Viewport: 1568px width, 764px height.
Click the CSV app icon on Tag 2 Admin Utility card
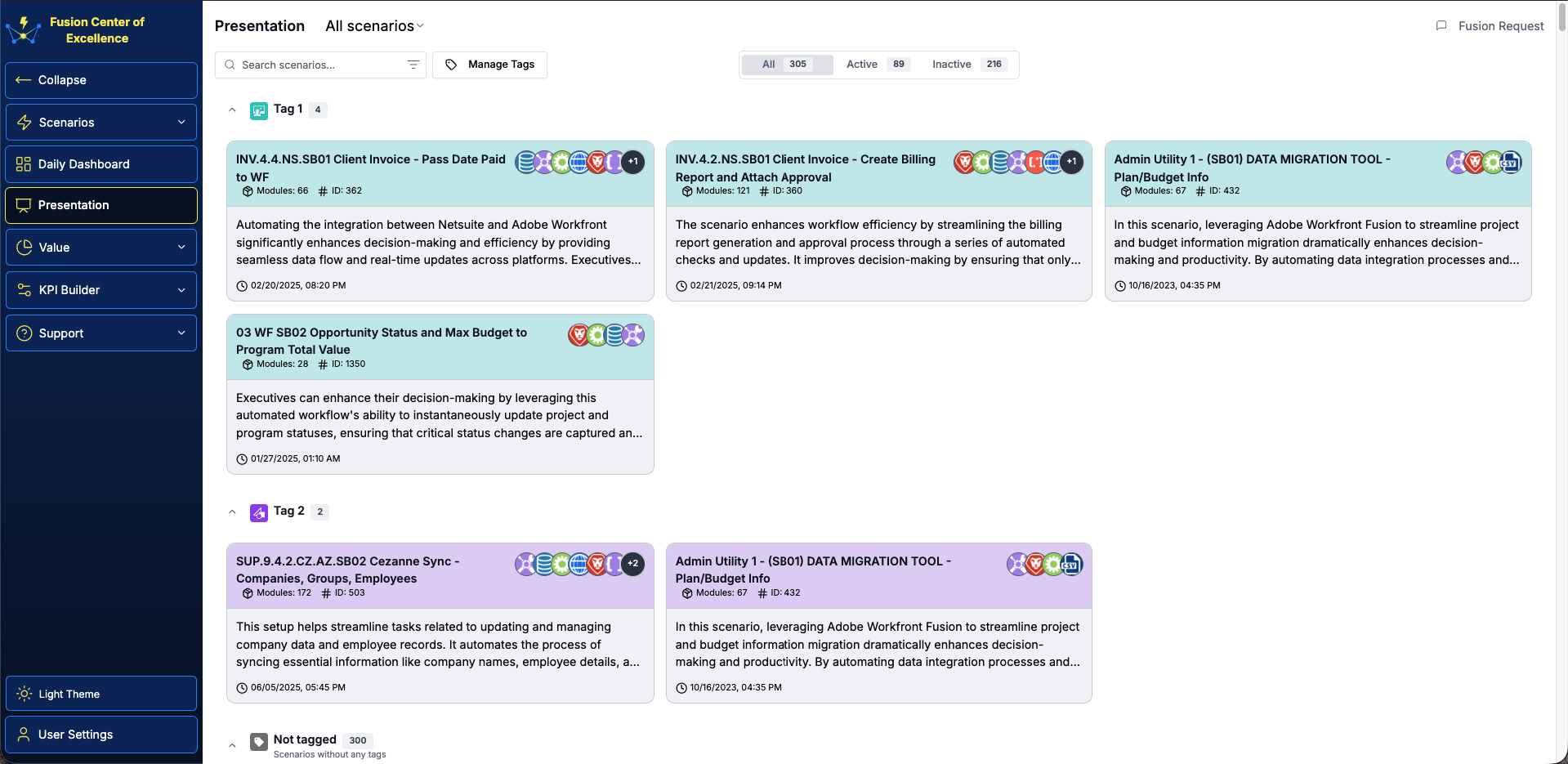(1071, 564)
